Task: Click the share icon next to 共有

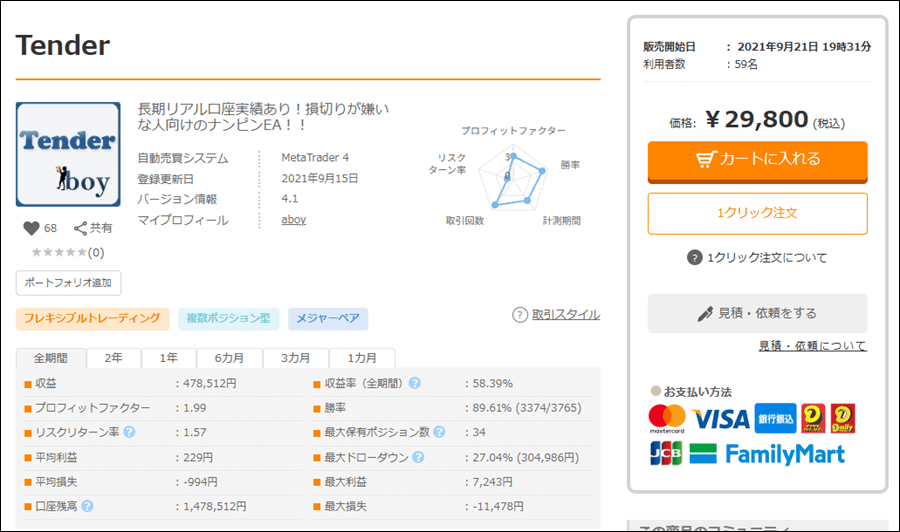Action: 80,228
